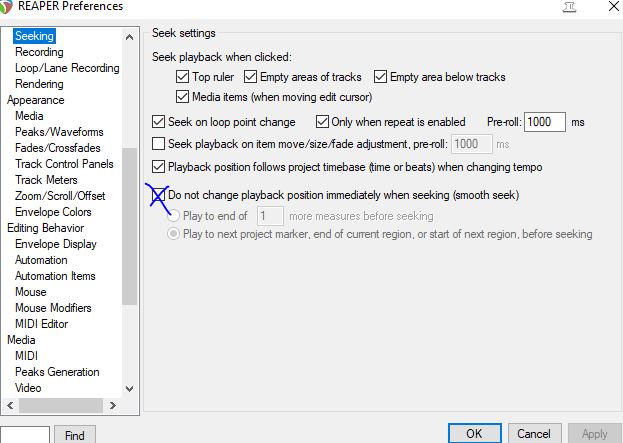Select the Editing Behavior category
Viewport: 623px width, 443px height.
(x=46, y=228)
